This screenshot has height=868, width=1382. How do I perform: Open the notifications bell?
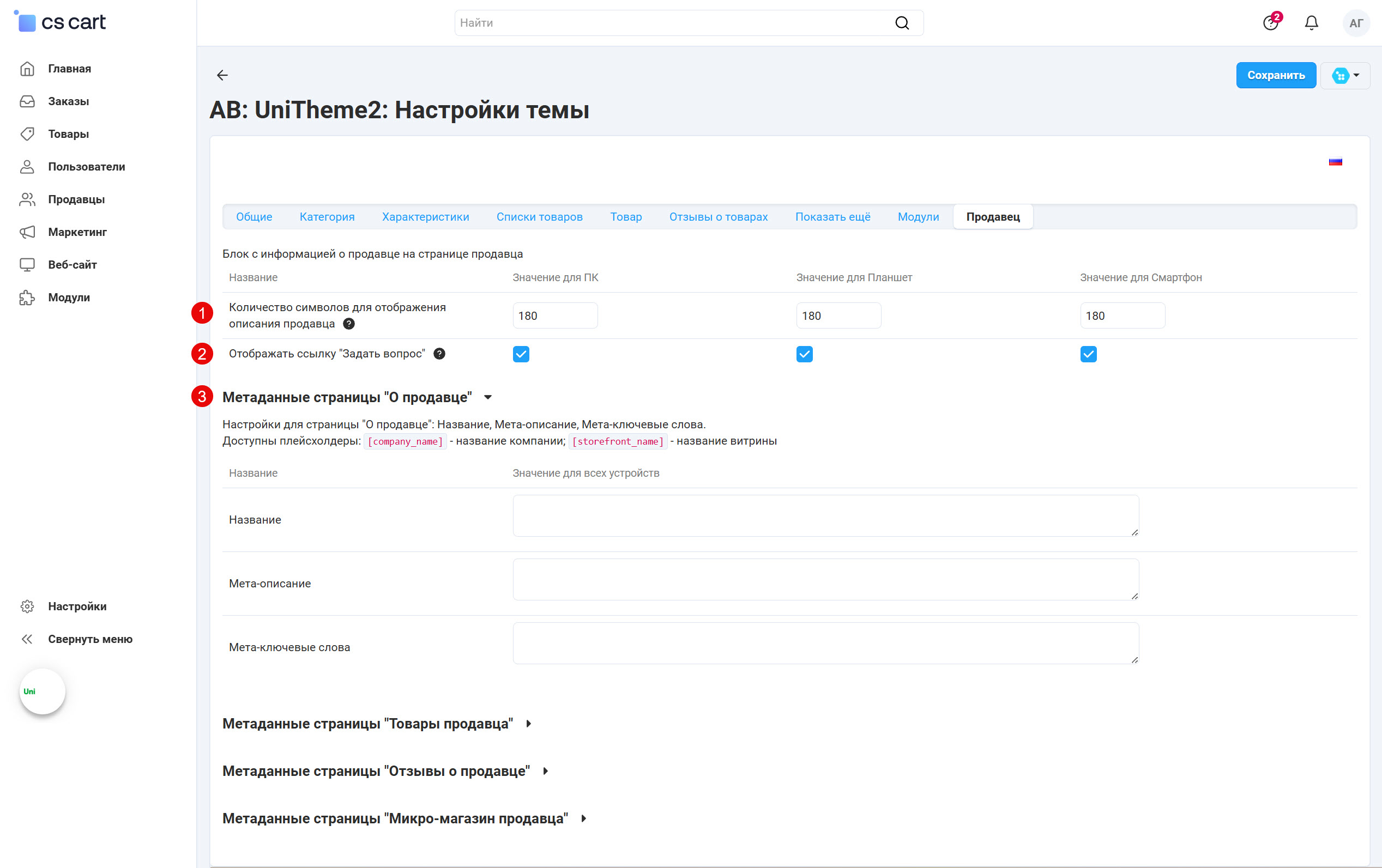pos(1312,23)
